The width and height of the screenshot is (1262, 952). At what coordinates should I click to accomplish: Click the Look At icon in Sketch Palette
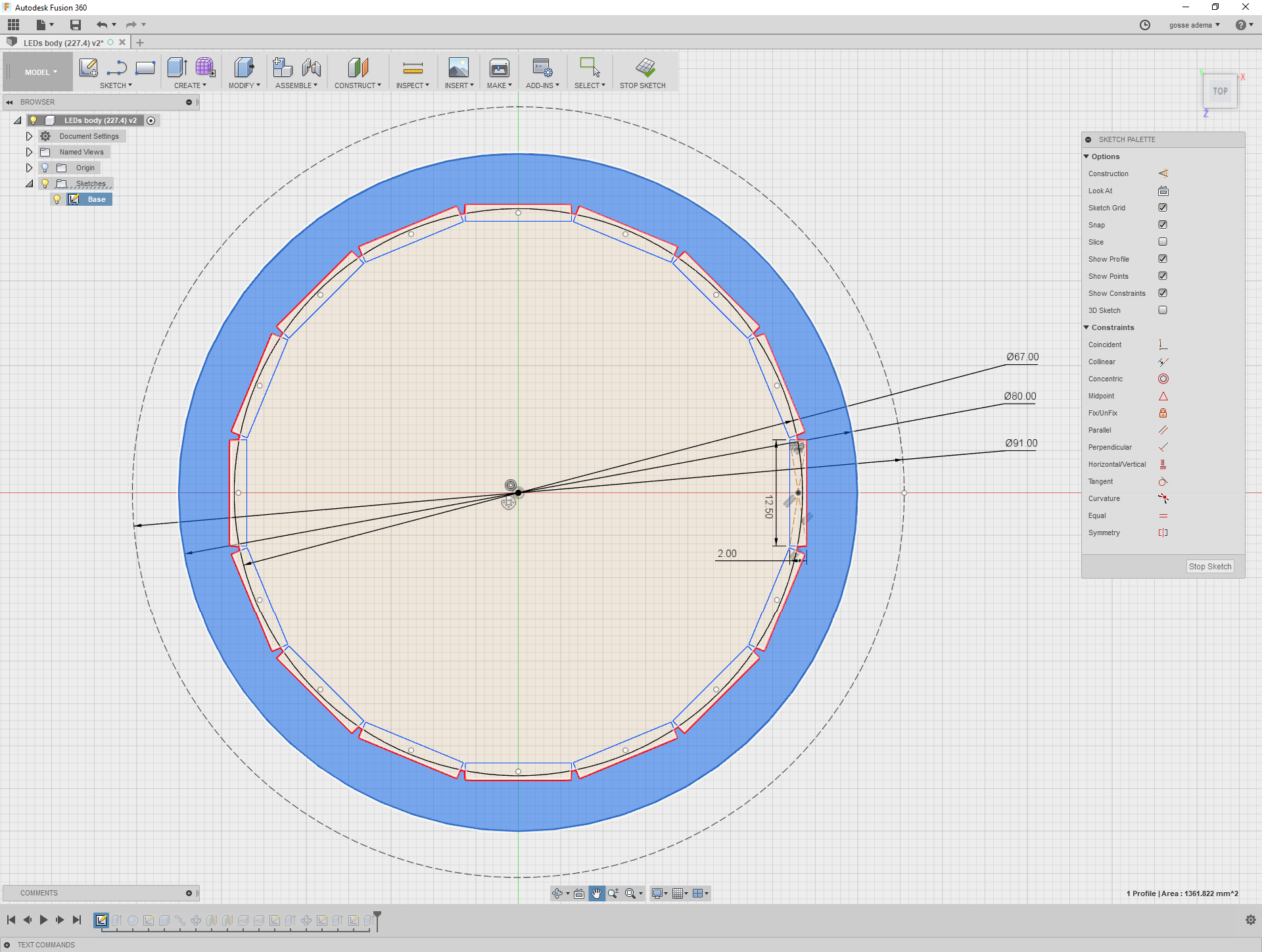click(x=1163, y=191)
